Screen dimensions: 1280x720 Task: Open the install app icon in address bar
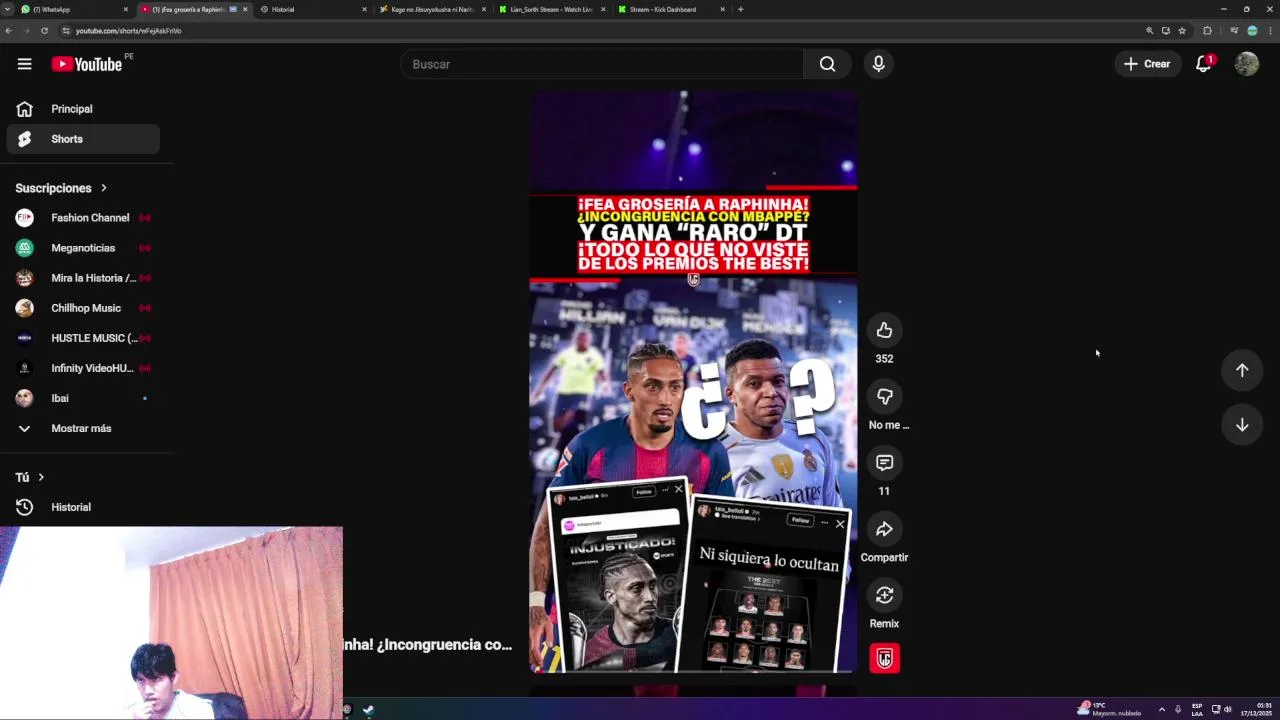pyautogui.click(x=1165, y=31)
